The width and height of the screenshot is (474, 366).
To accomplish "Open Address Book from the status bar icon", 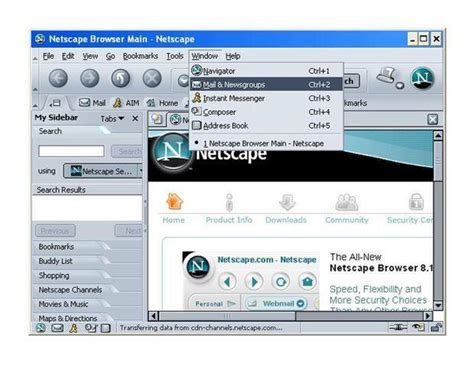I will tap(106, 328).
